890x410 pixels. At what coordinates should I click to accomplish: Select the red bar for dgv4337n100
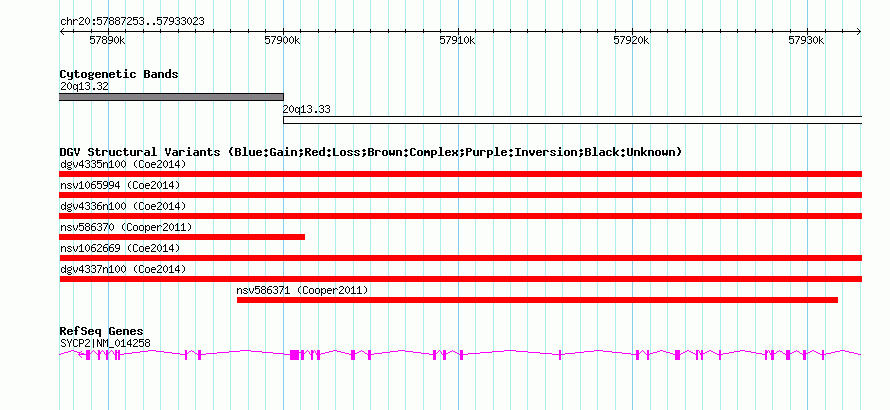tap(461, 279)
